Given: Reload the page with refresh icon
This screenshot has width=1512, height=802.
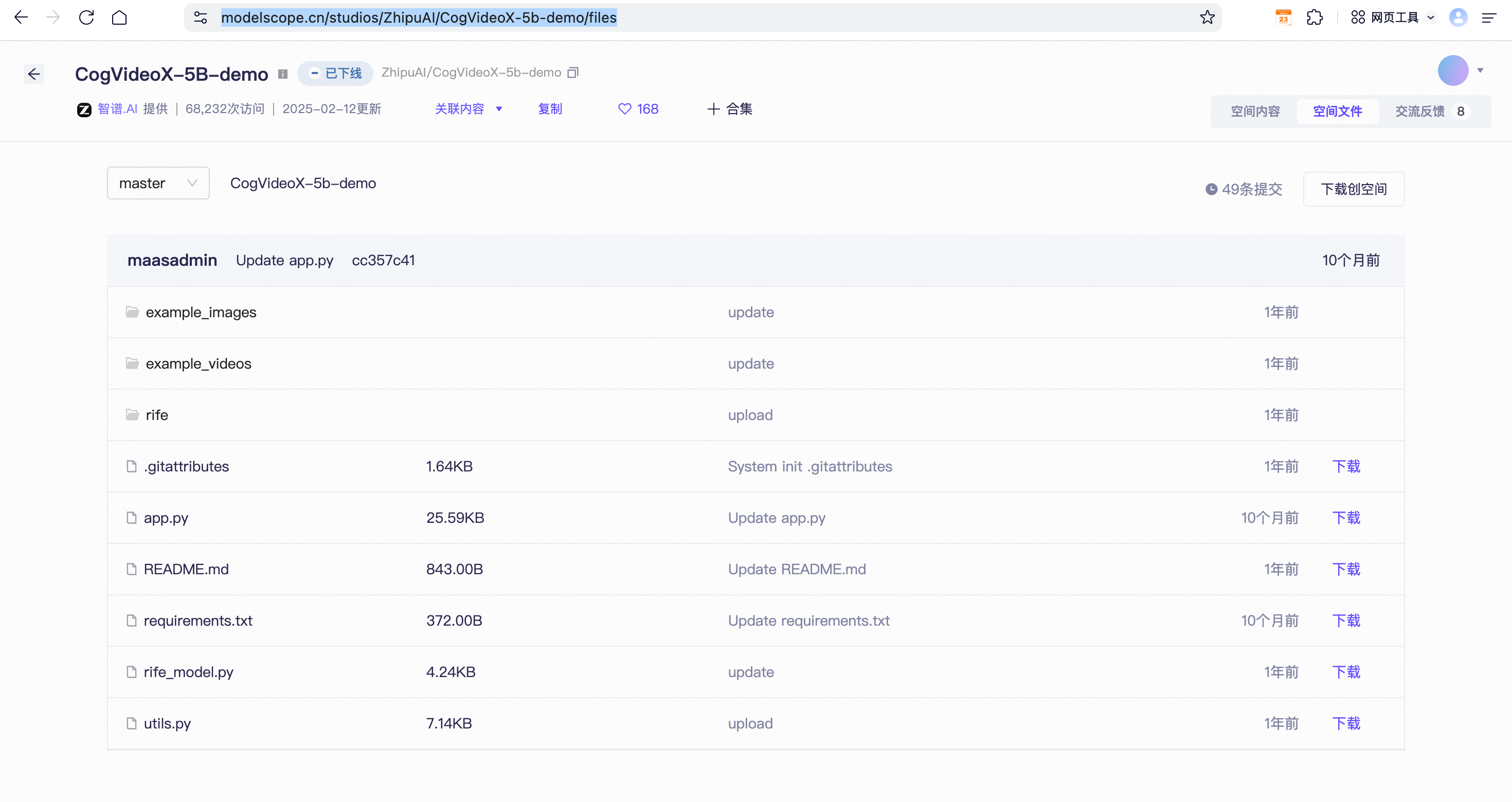Looking at the screenshot, I should point(86,17).
